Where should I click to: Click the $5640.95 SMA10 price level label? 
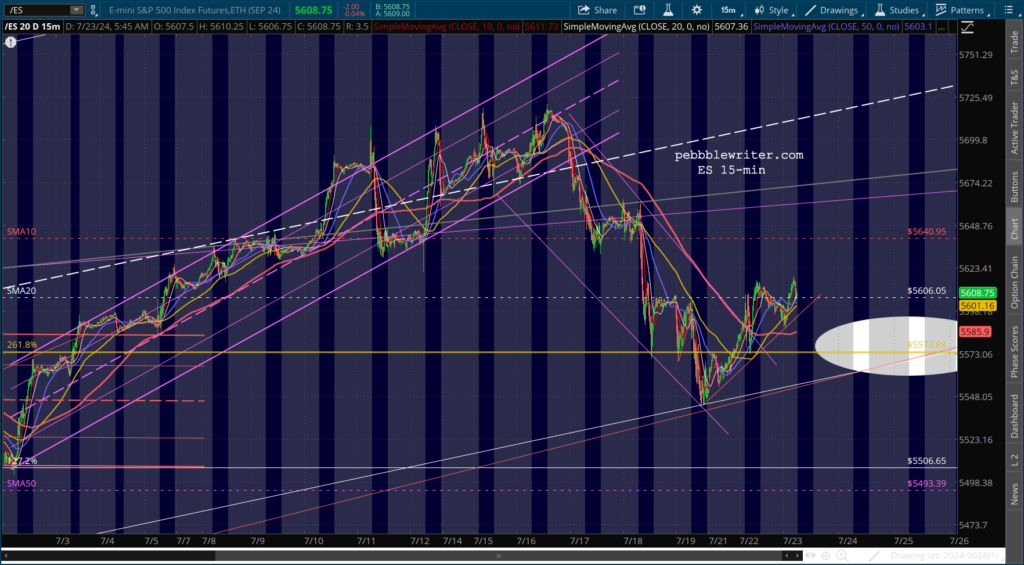tap(927, 231)
